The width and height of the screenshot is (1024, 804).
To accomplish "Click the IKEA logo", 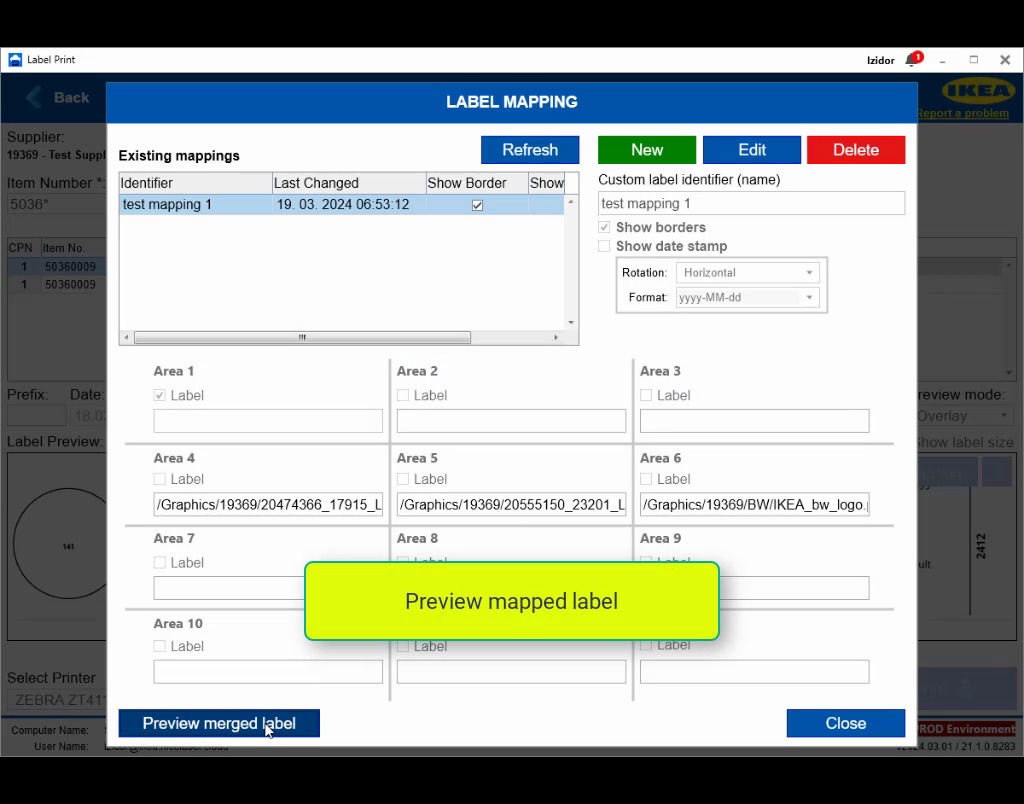I will tap(978, 91).
